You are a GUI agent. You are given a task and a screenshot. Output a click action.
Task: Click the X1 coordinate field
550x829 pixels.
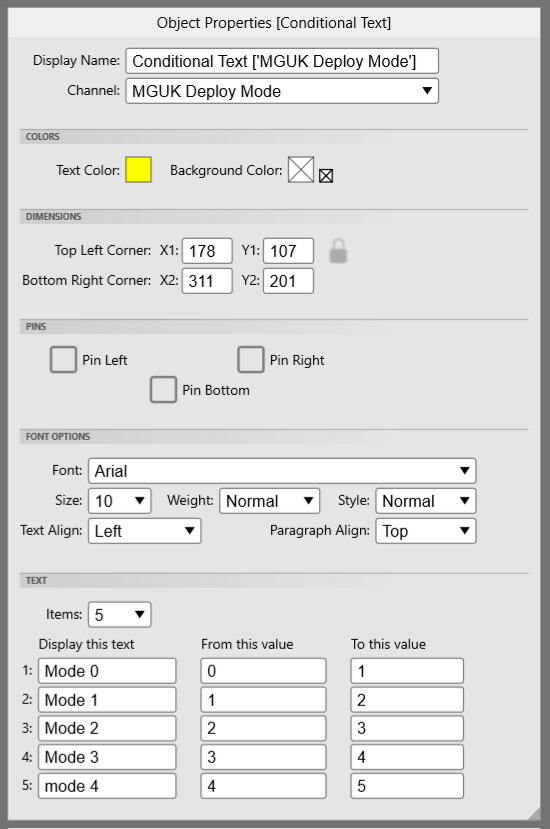point(207,251)
